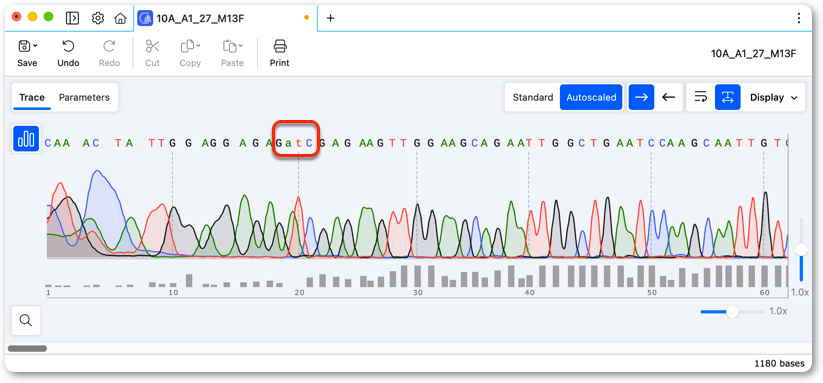Screen dimensions: 823x383
Task: Click the Print icon
Action: tap(279, 47)
